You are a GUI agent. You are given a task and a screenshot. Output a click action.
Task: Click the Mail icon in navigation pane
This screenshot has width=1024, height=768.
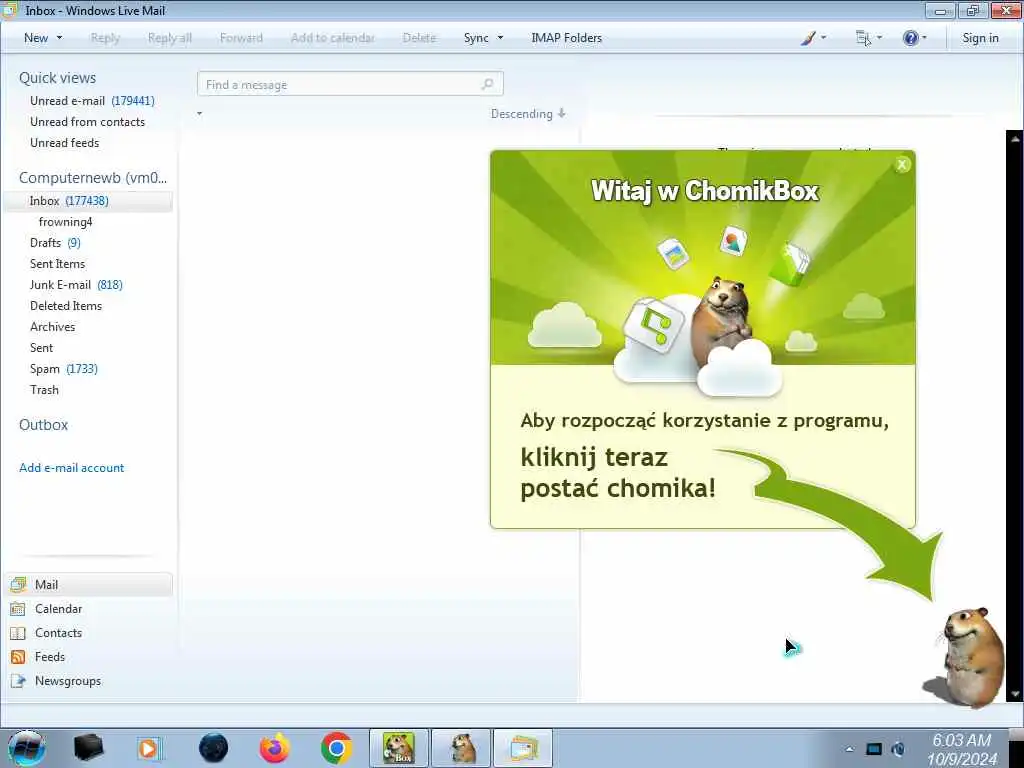(x=18, y=584)
